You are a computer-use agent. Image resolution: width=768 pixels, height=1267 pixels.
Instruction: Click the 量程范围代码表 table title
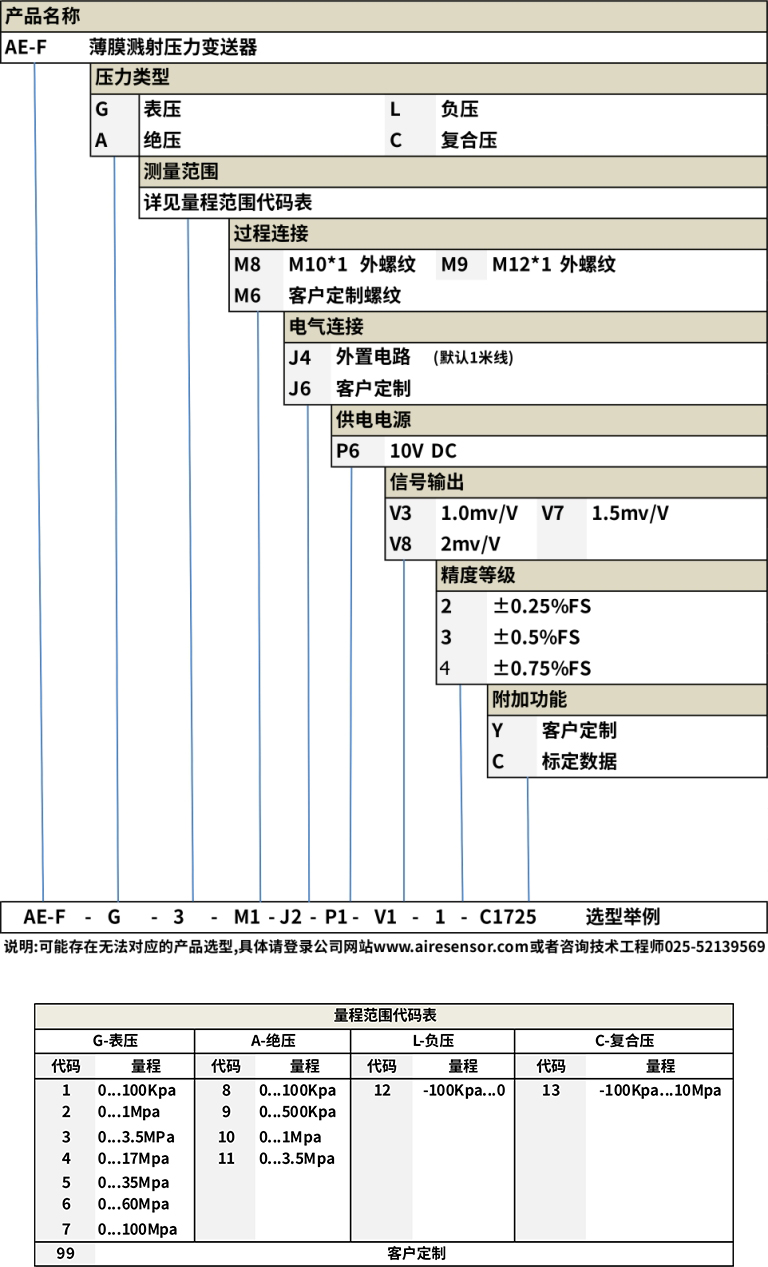point(384,1015)
